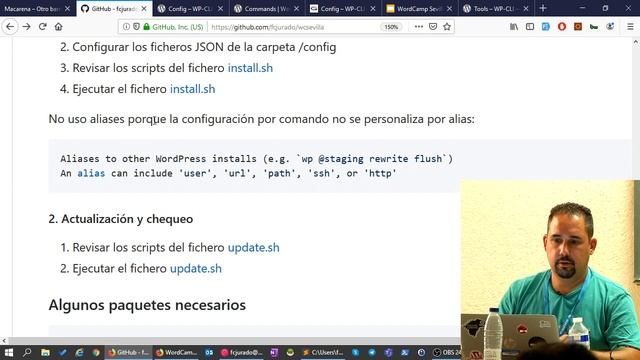Open update.sh link in 'Revisar los scripts'
Screen dimensions: 640x360
click(x=253, y=247)
